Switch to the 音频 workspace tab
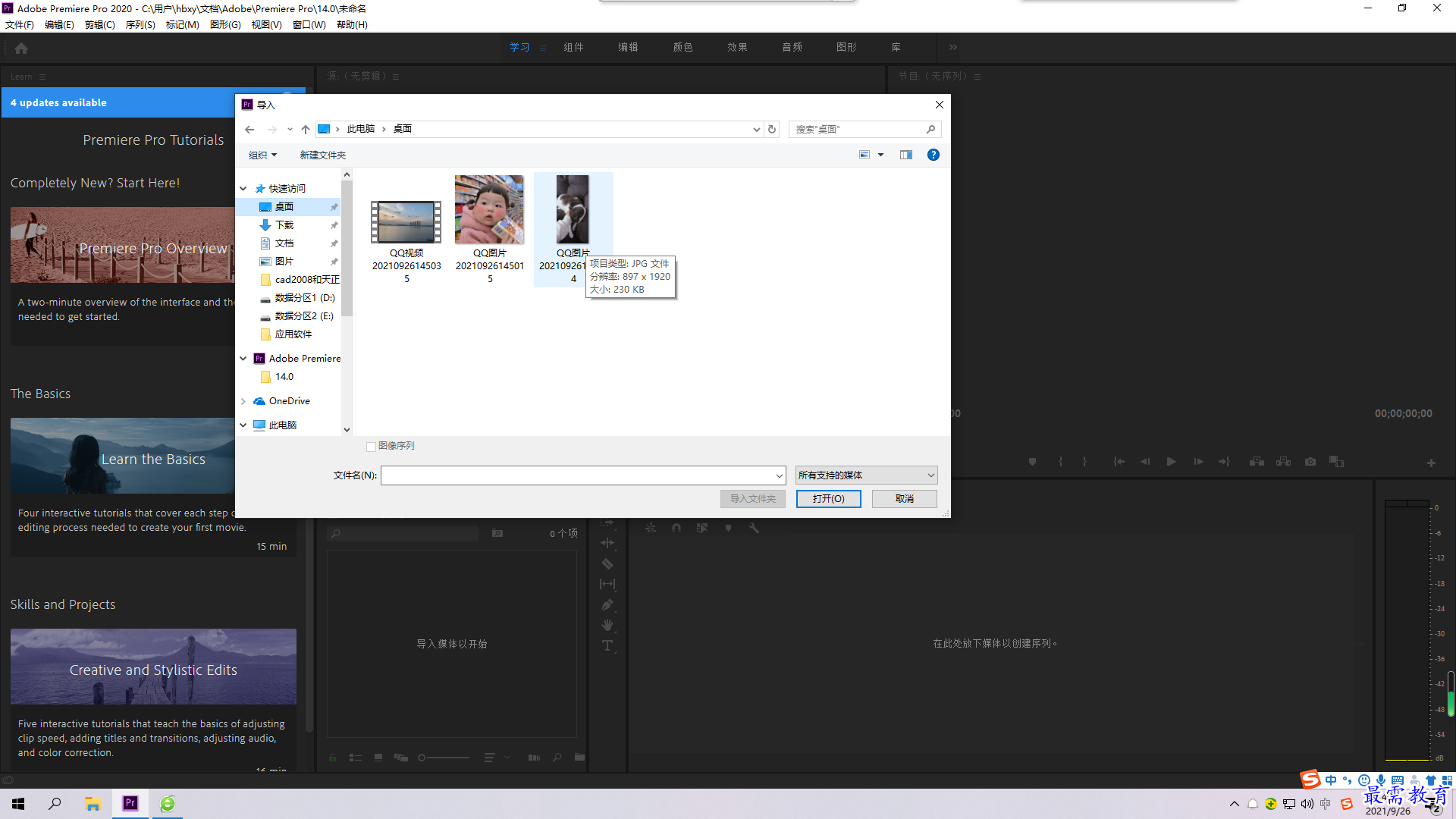The width and height of the screenshot is (1456, 819). pos(792,47)
